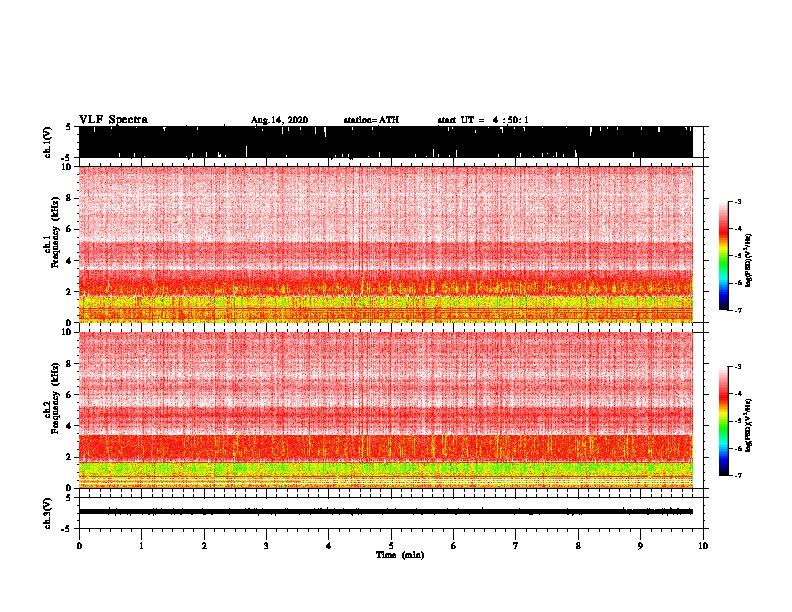Click time axis tick label "4"
Image resolution: width=792 pixels, height=612 pixels.
(329, 546)
